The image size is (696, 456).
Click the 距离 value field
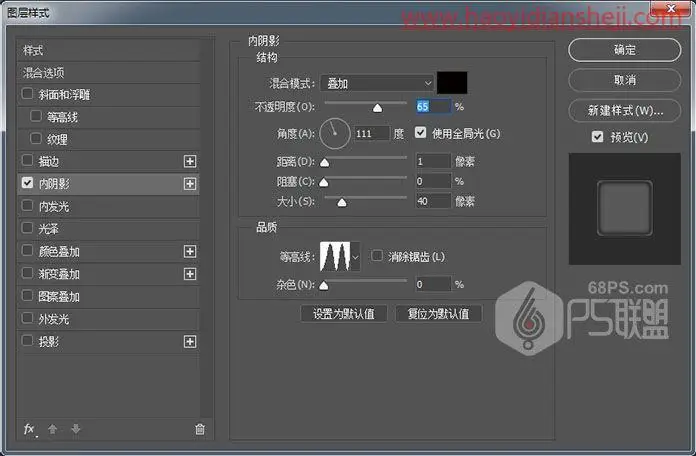433,161
